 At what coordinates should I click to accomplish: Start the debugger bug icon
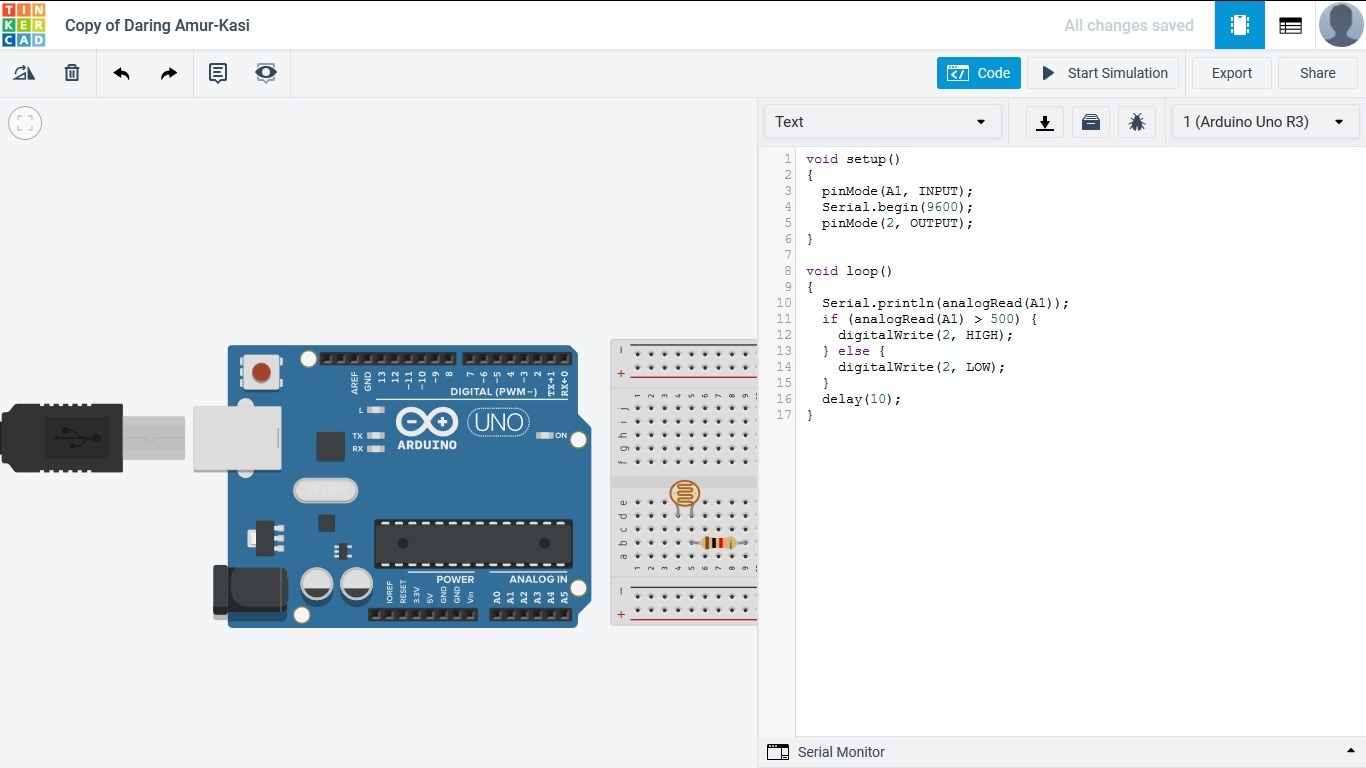1137,122
